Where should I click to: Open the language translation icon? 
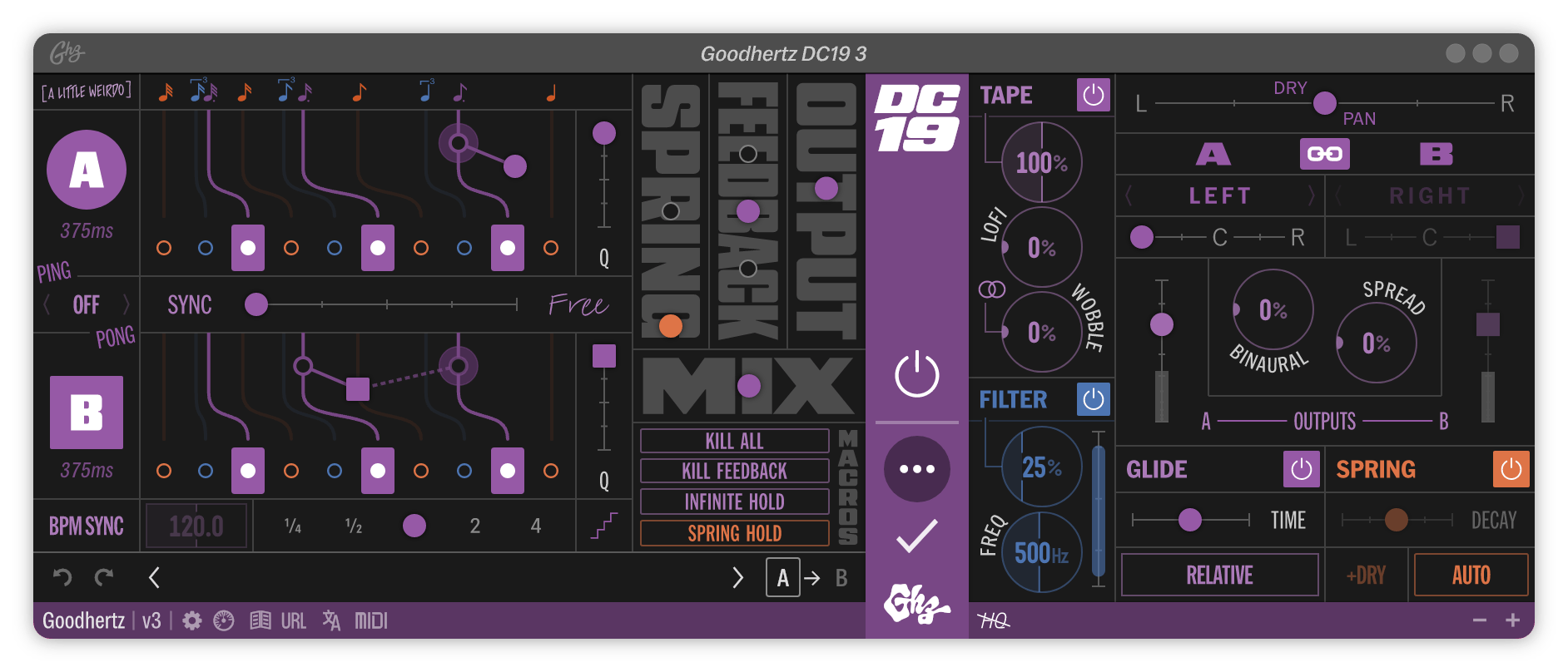click(x=331, y=620)
